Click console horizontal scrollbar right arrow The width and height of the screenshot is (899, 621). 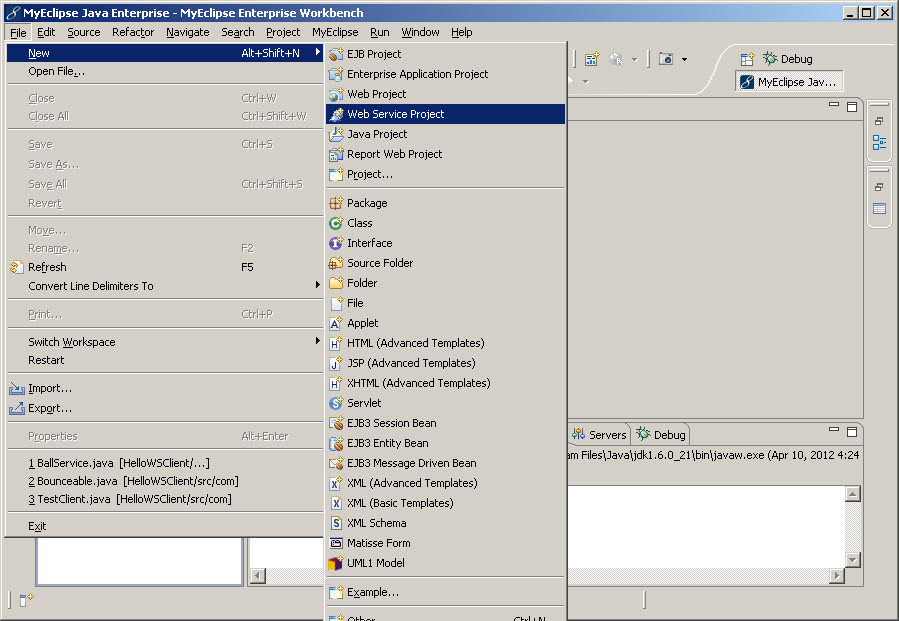[x=837, y=576]
